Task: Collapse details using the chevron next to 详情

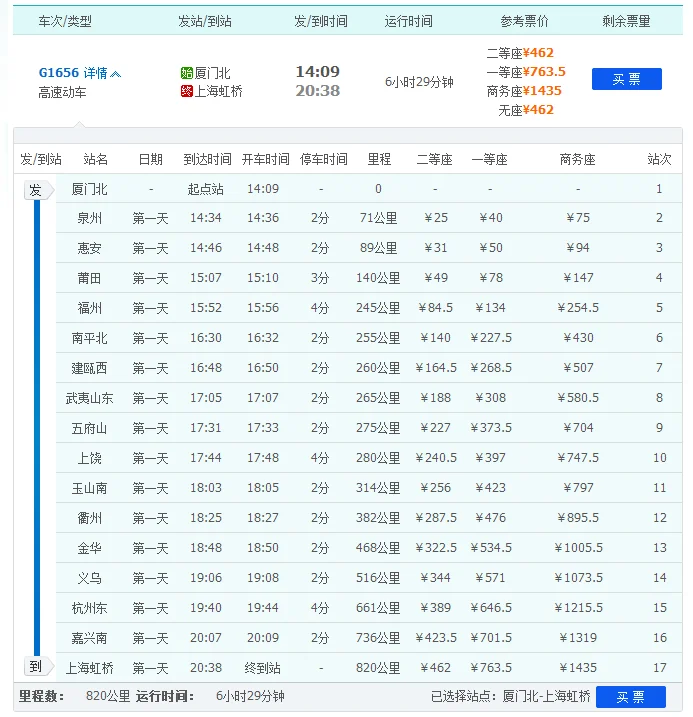Action: (116, 74)
